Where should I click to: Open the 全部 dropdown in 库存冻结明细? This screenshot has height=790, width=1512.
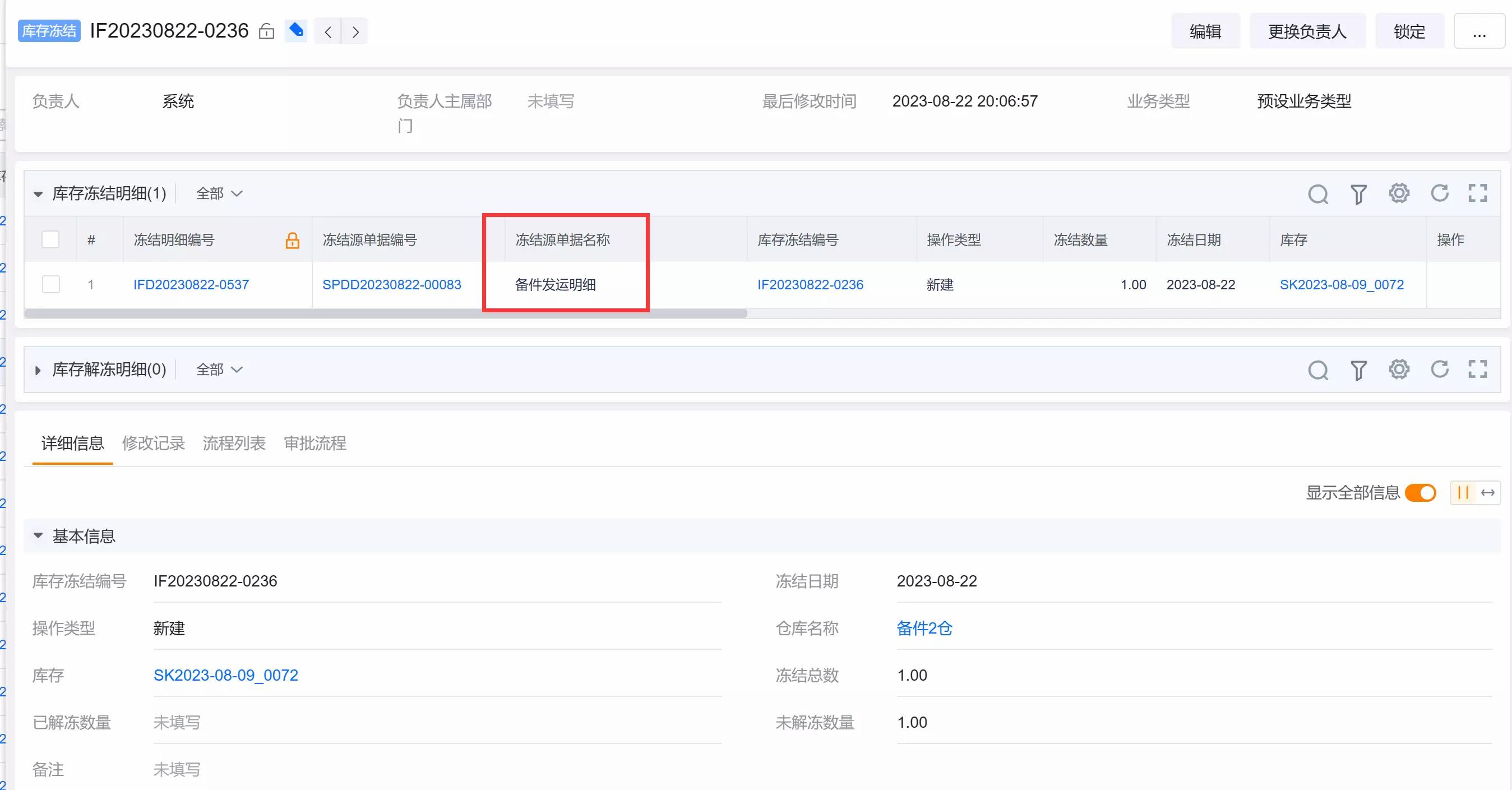[219, 193]
